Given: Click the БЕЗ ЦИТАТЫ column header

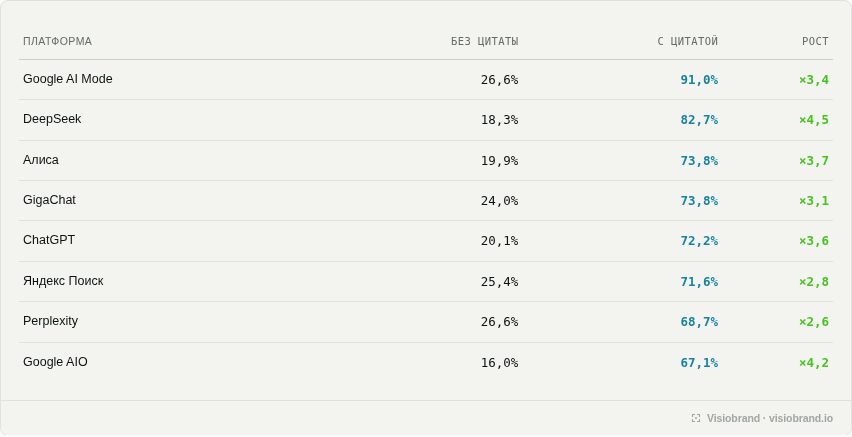Looking at the screenshot, I should point(485,41).
